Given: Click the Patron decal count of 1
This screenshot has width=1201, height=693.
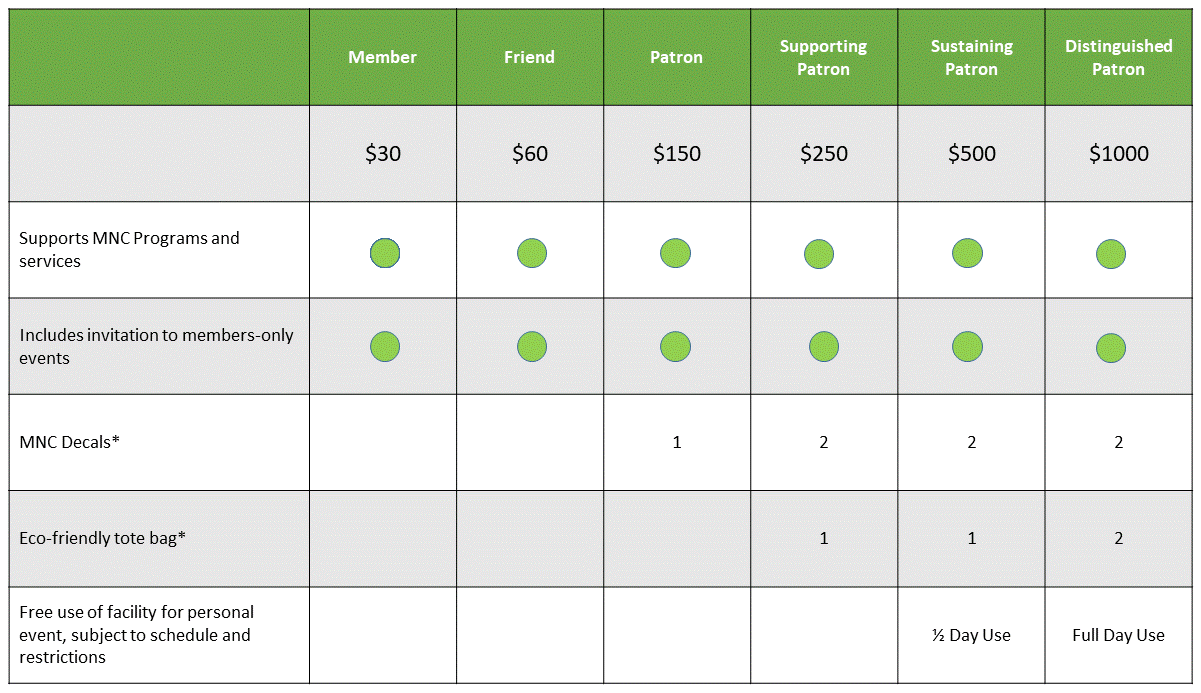Looking at the screenshot, I should 677,442.
